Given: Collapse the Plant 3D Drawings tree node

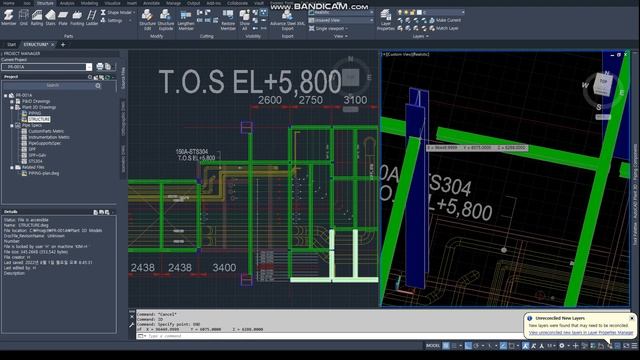Looking at the screenshot, I should 12,107.
